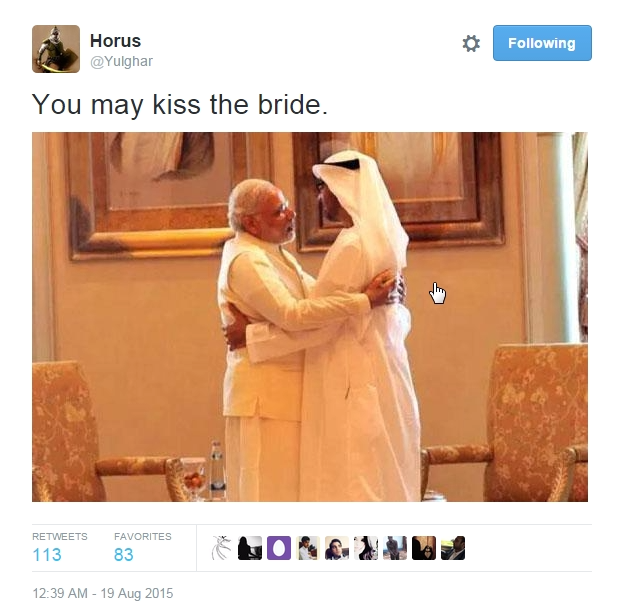Viewport: 627px width, 605px height.
Task: Open the @Yulghar handle link
Action: tap(121, 61)
